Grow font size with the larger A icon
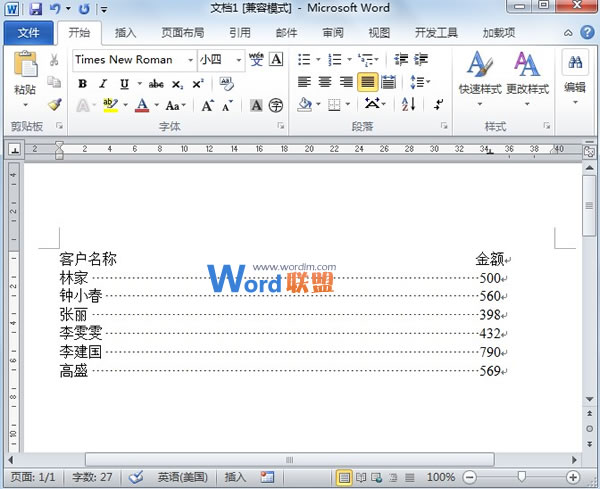 click(208, 105)
